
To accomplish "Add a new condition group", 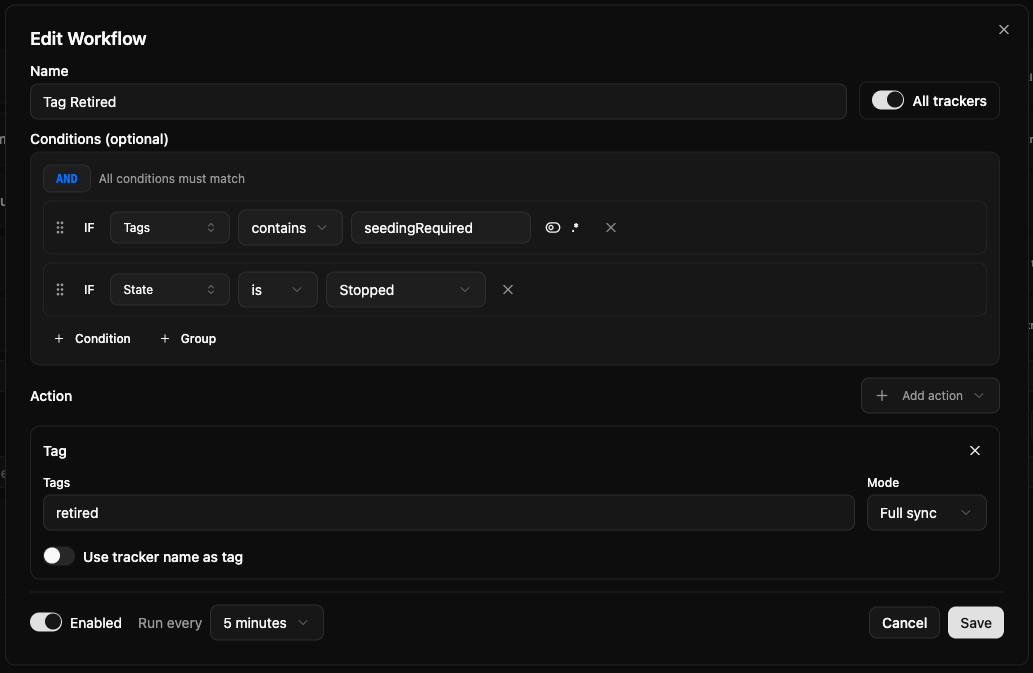I will [x=188, y=339].
